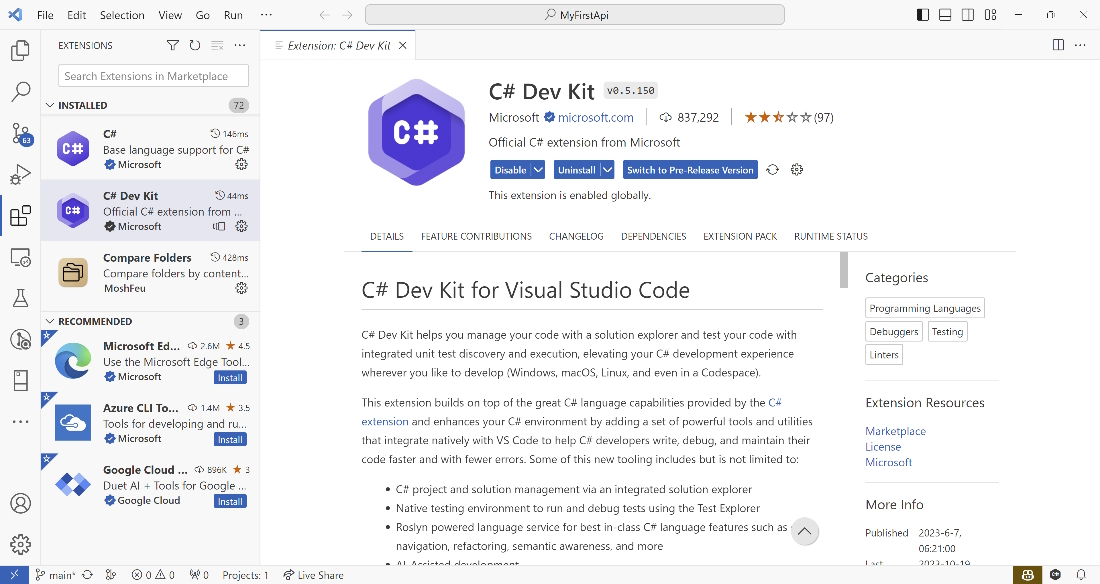Split the editor to the right
This screenshot has height=584, width=1100.
1059,46
